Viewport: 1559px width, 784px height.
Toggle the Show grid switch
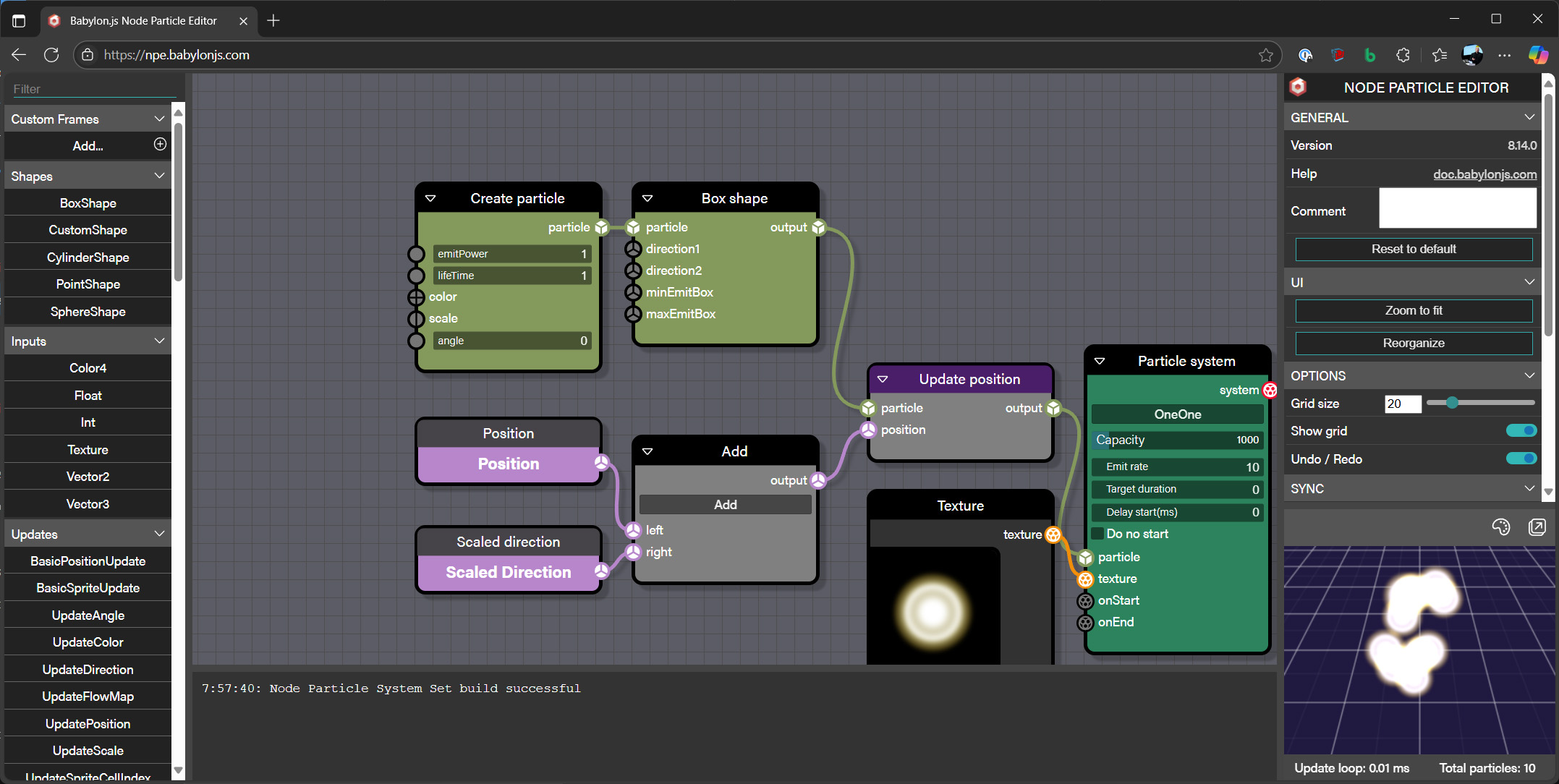[x=1521, y=431]
